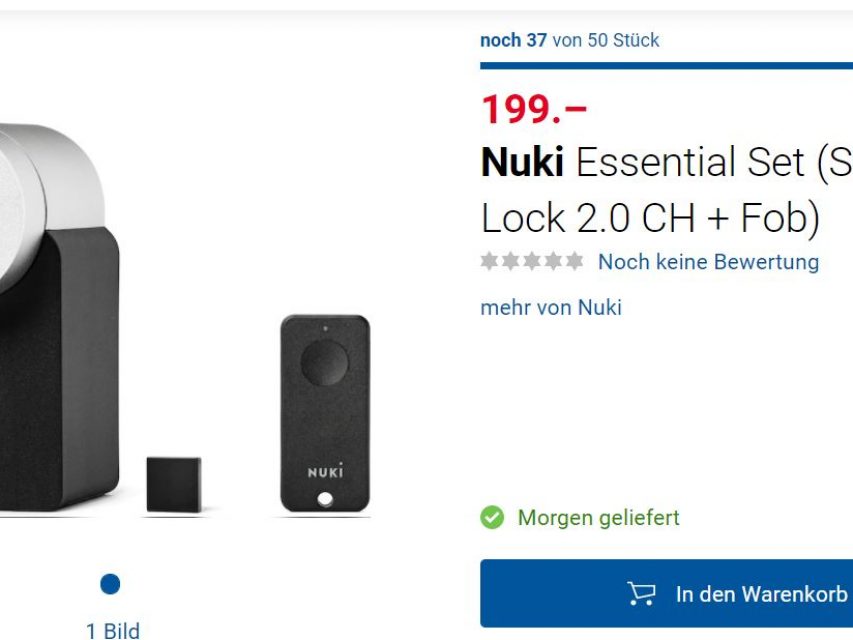853x640 pixels.
Task: Click the small black door sensor cube
Action: point(173,484)
